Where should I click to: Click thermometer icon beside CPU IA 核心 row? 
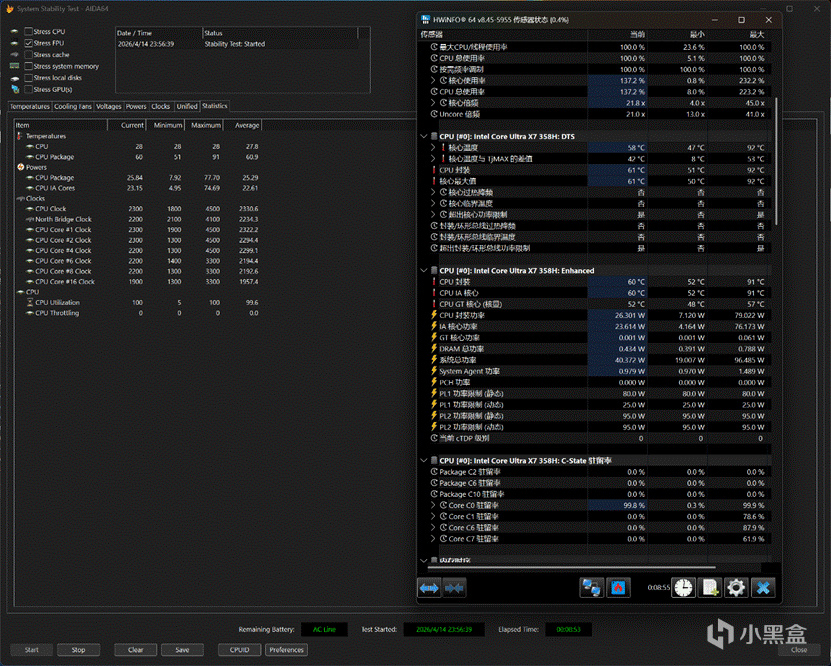(x=434, y=293)
